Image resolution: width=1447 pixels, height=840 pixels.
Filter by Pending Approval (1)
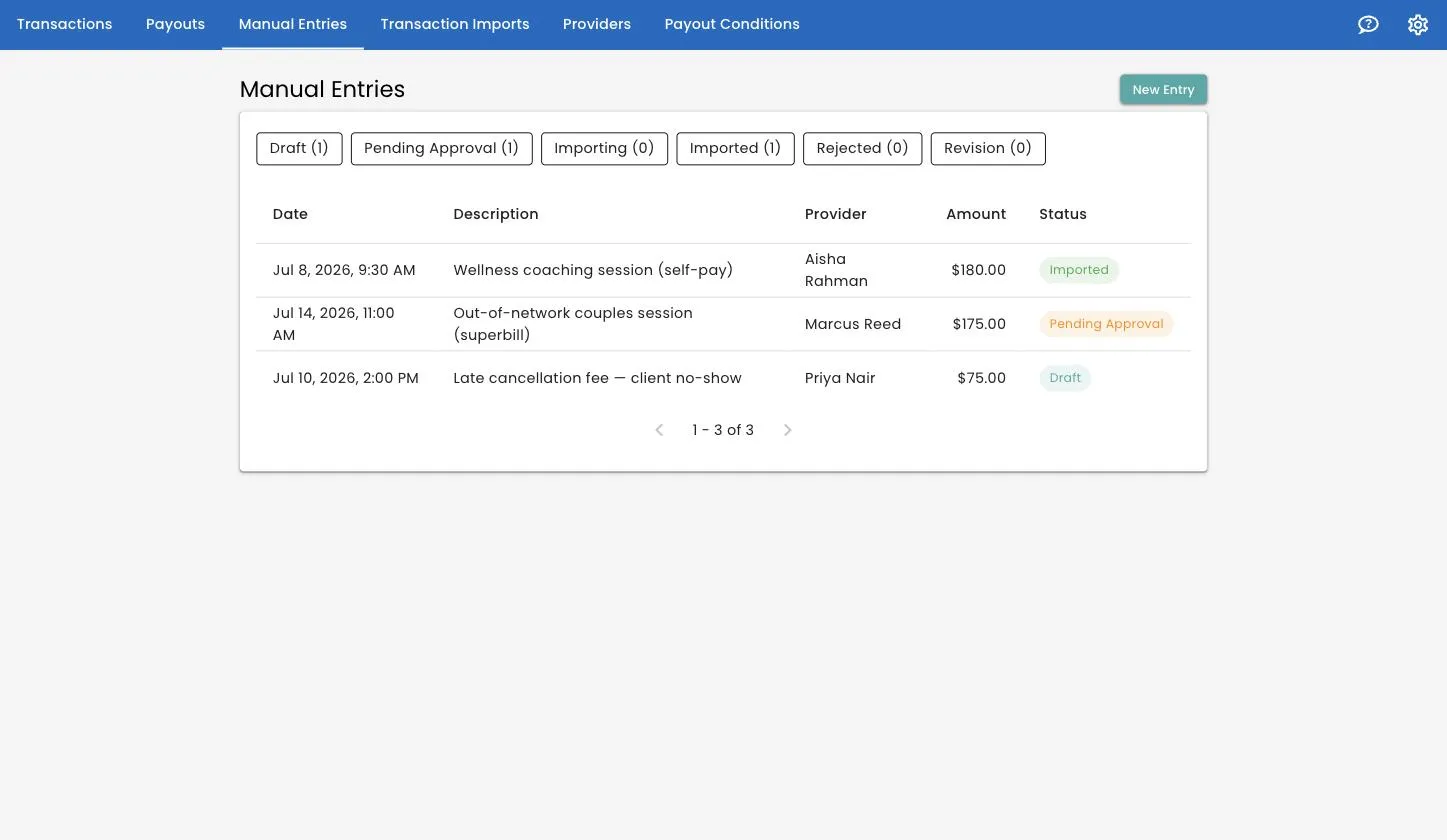click(x=441, y=148)
